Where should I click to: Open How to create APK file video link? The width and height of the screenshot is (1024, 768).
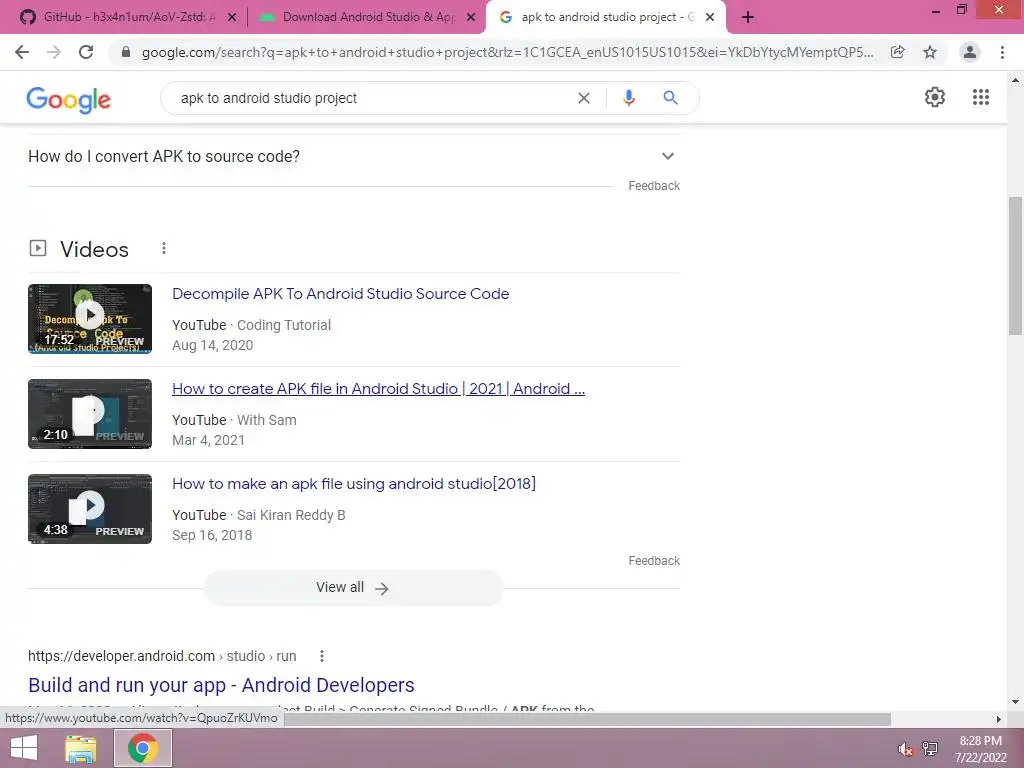click(378, 389)
